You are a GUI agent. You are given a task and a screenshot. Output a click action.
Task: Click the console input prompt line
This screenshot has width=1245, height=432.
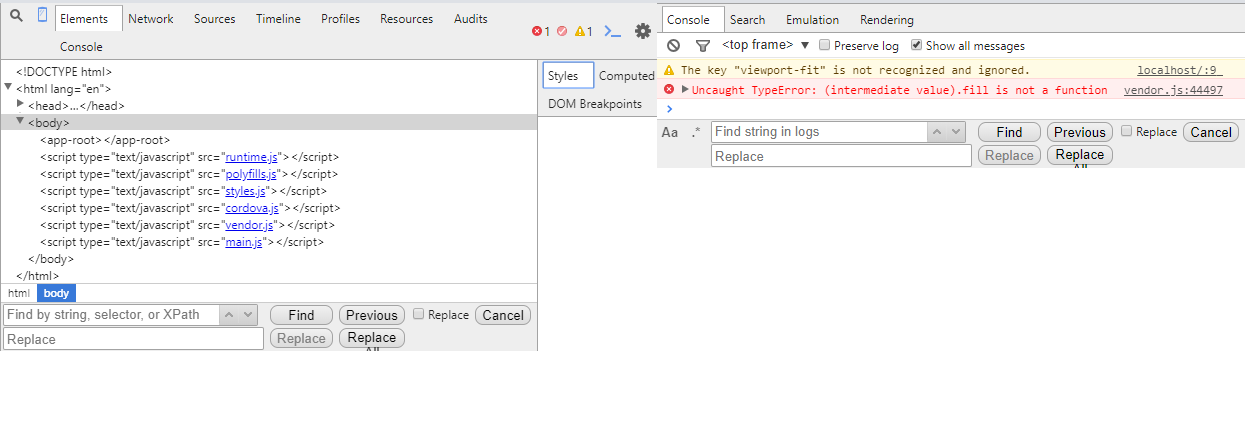coord(951,108)
